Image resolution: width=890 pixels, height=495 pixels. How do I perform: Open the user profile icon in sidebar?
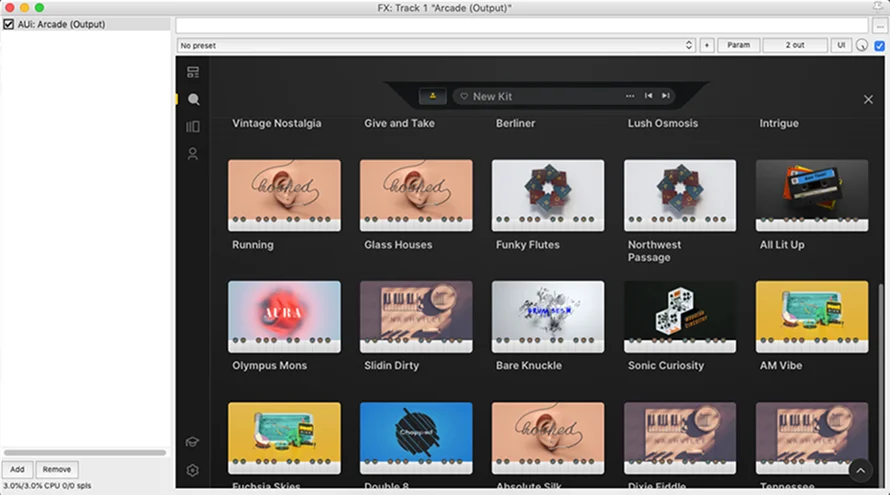tap(193, 154)
